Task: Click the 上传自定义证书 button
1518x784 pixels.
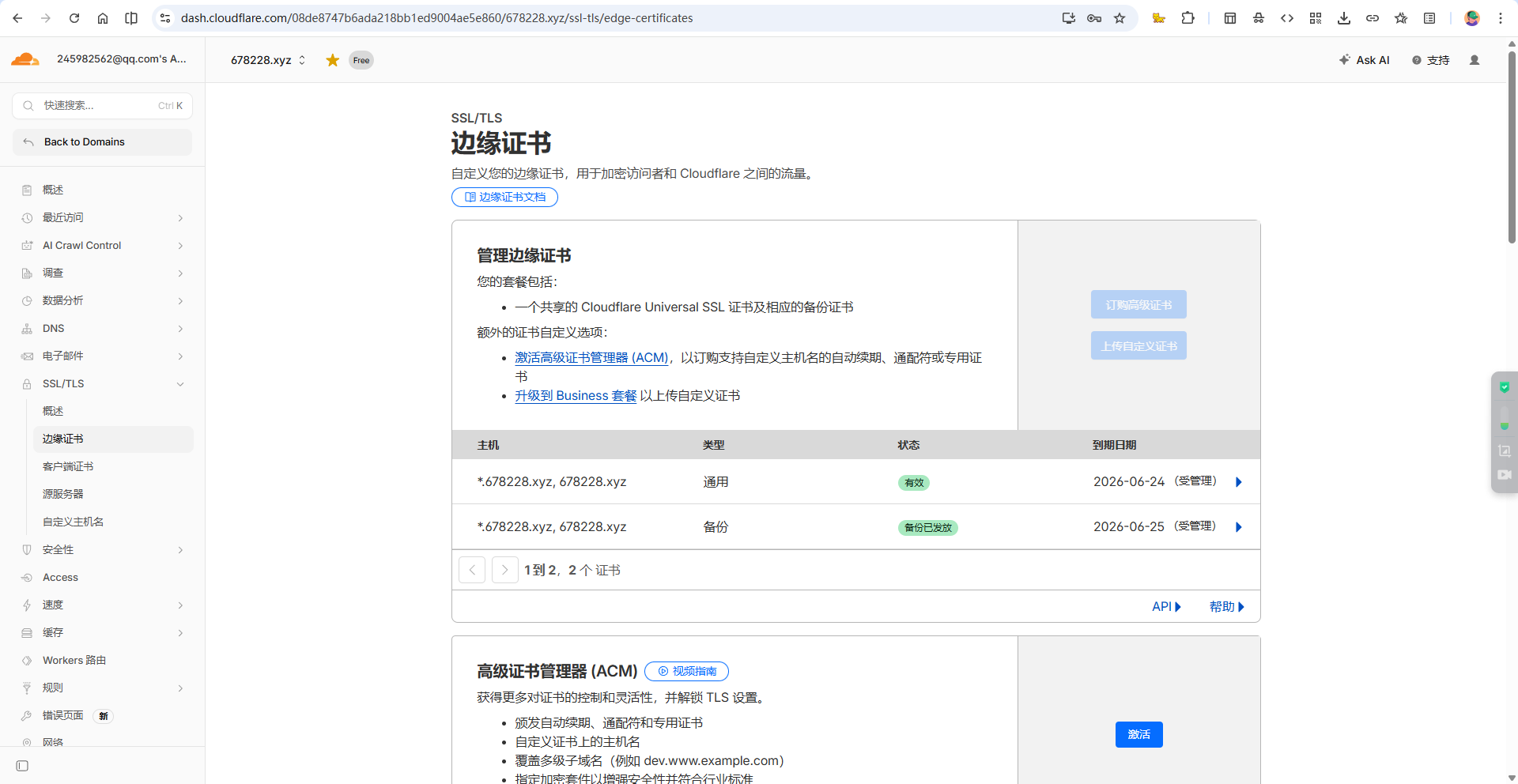Action: click(x=1138, y=345)
